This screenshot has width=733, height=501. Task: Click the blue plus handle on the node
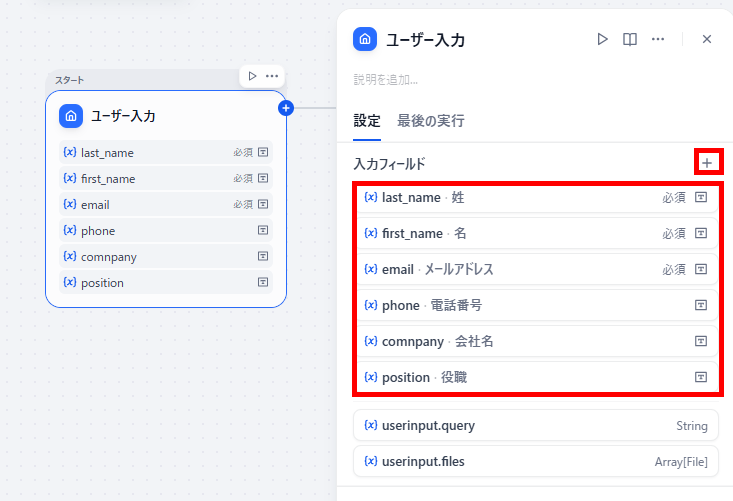coord(286,108)
